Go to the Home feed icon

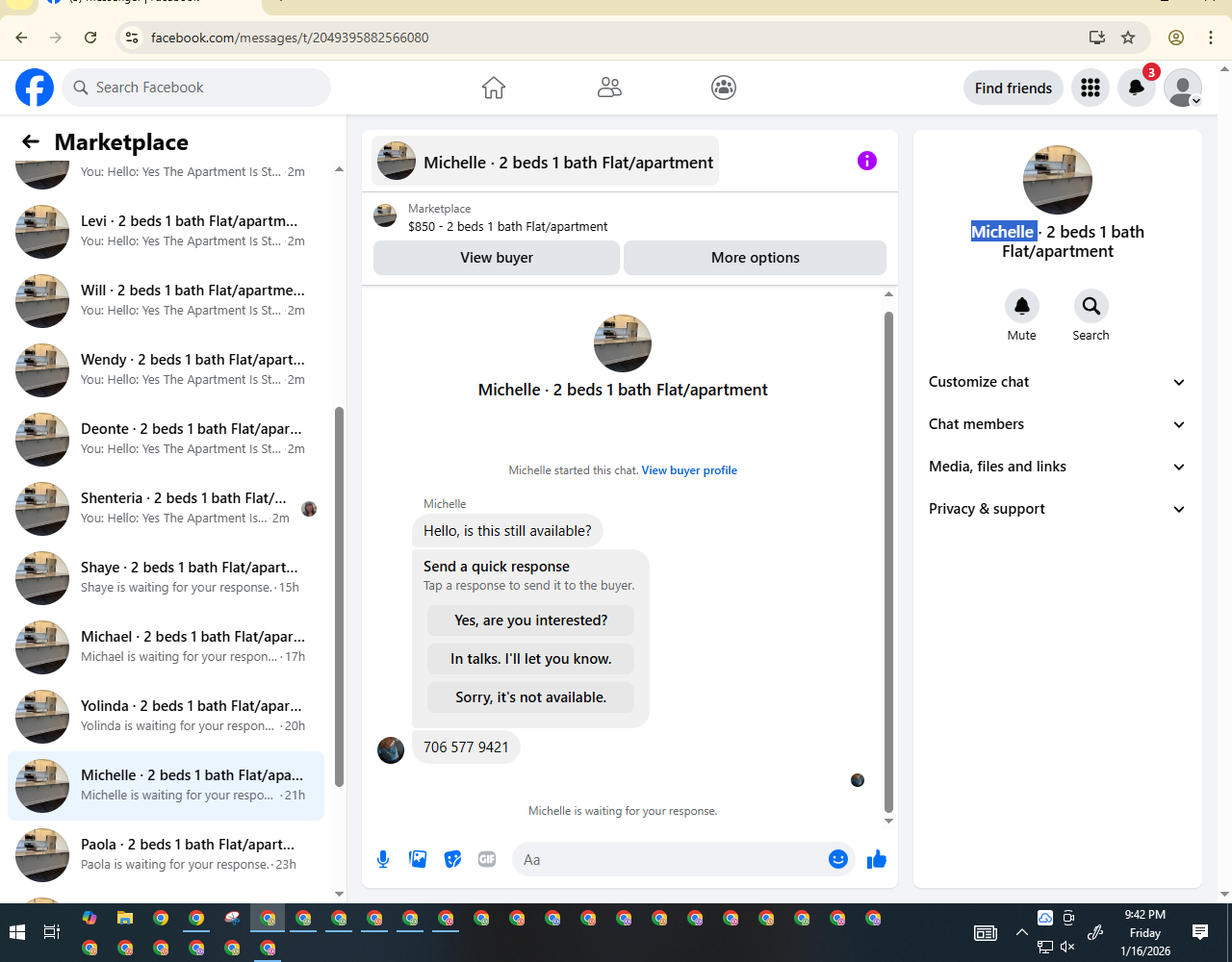[494, 88]
